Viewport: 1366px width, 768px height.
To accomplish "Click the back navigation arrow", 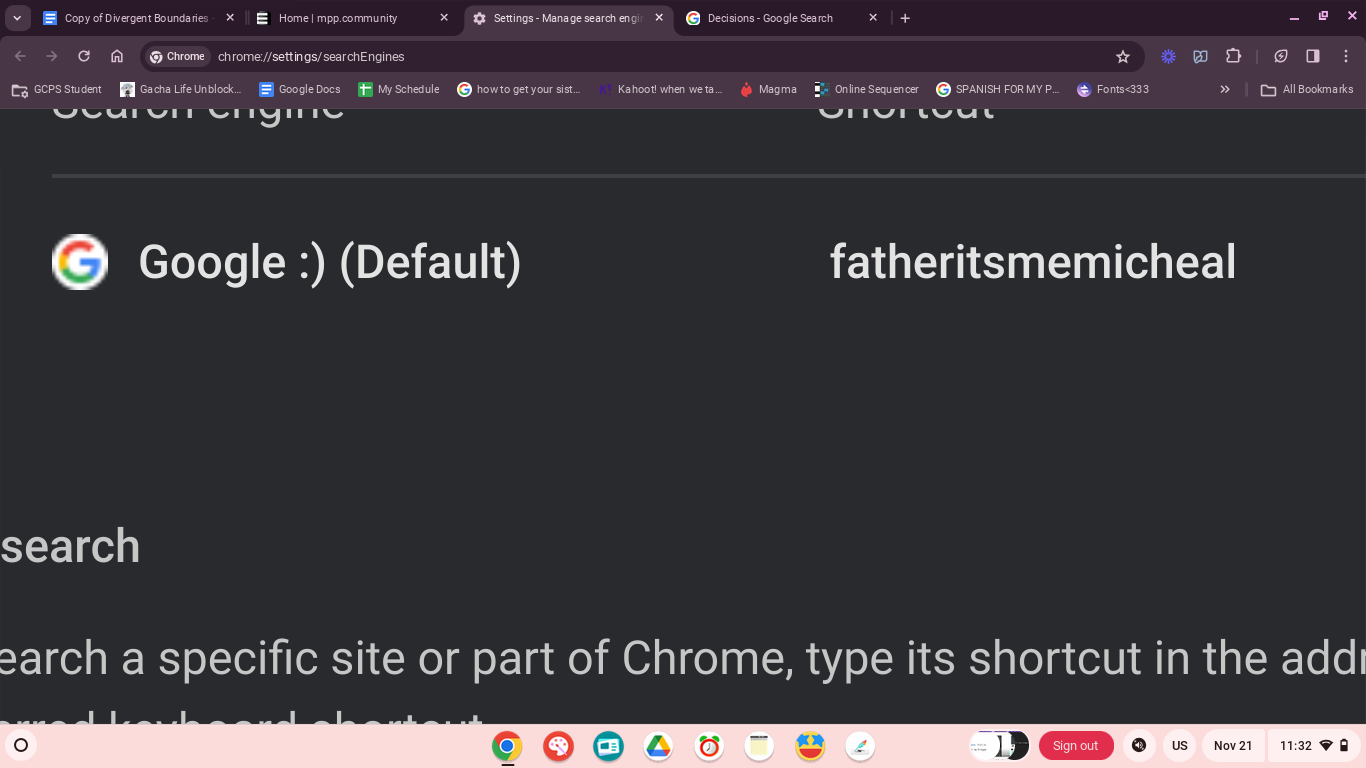I will click(x=20, y=56).
